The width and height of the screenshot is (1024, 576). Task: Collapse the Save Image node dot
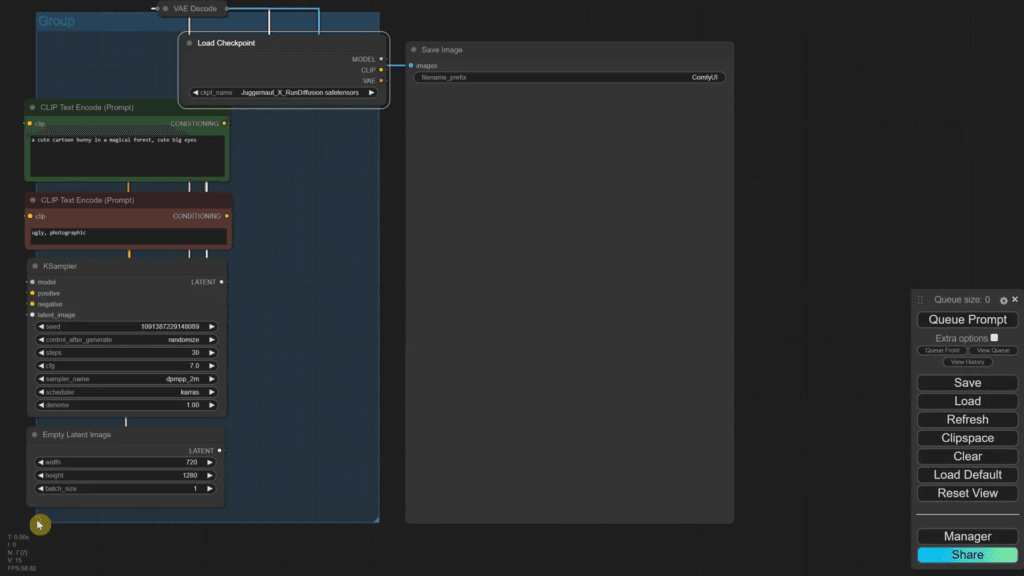pos(413,50)
